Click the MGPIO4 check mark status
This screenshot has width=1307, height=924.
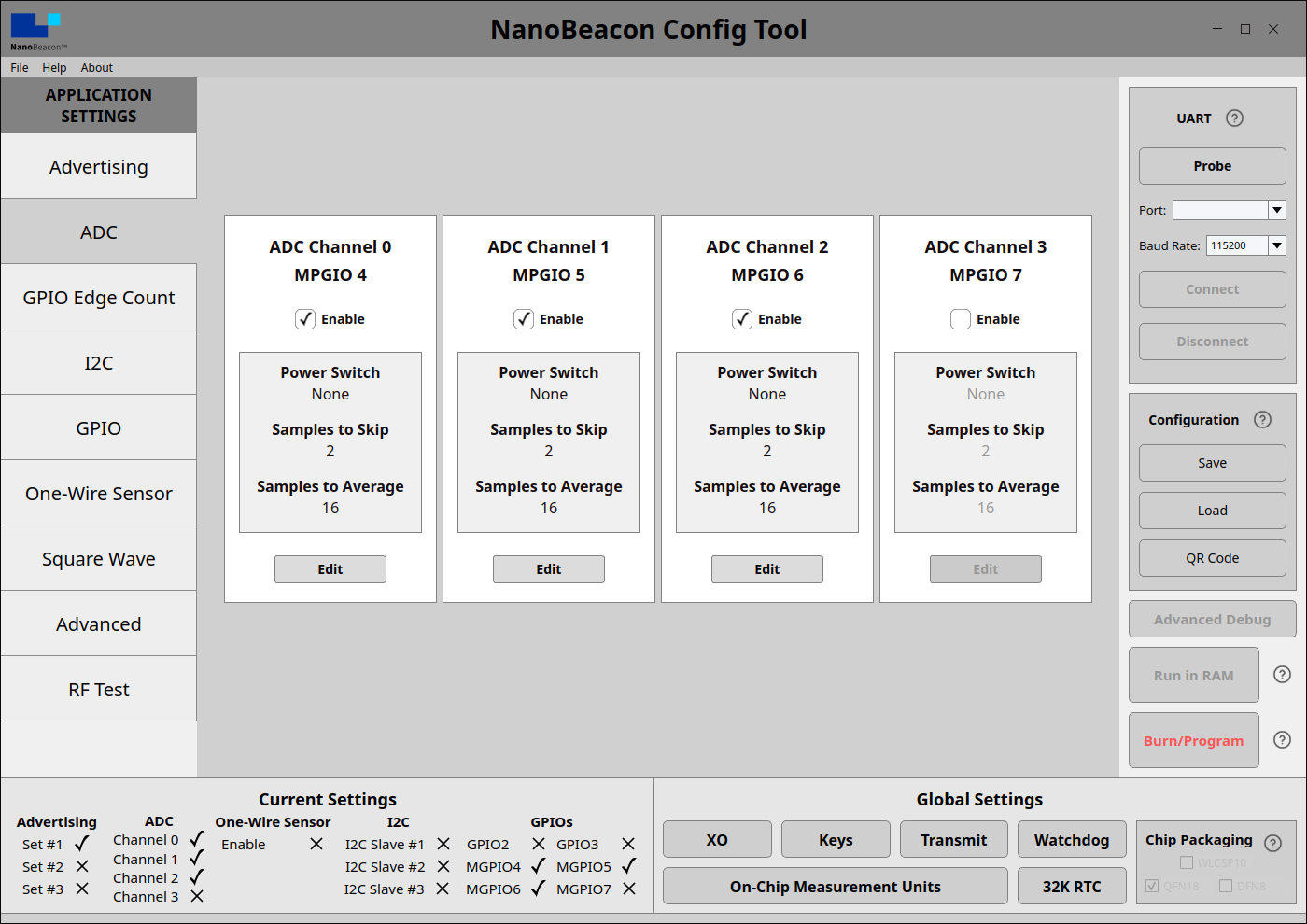tap(538, 866)
